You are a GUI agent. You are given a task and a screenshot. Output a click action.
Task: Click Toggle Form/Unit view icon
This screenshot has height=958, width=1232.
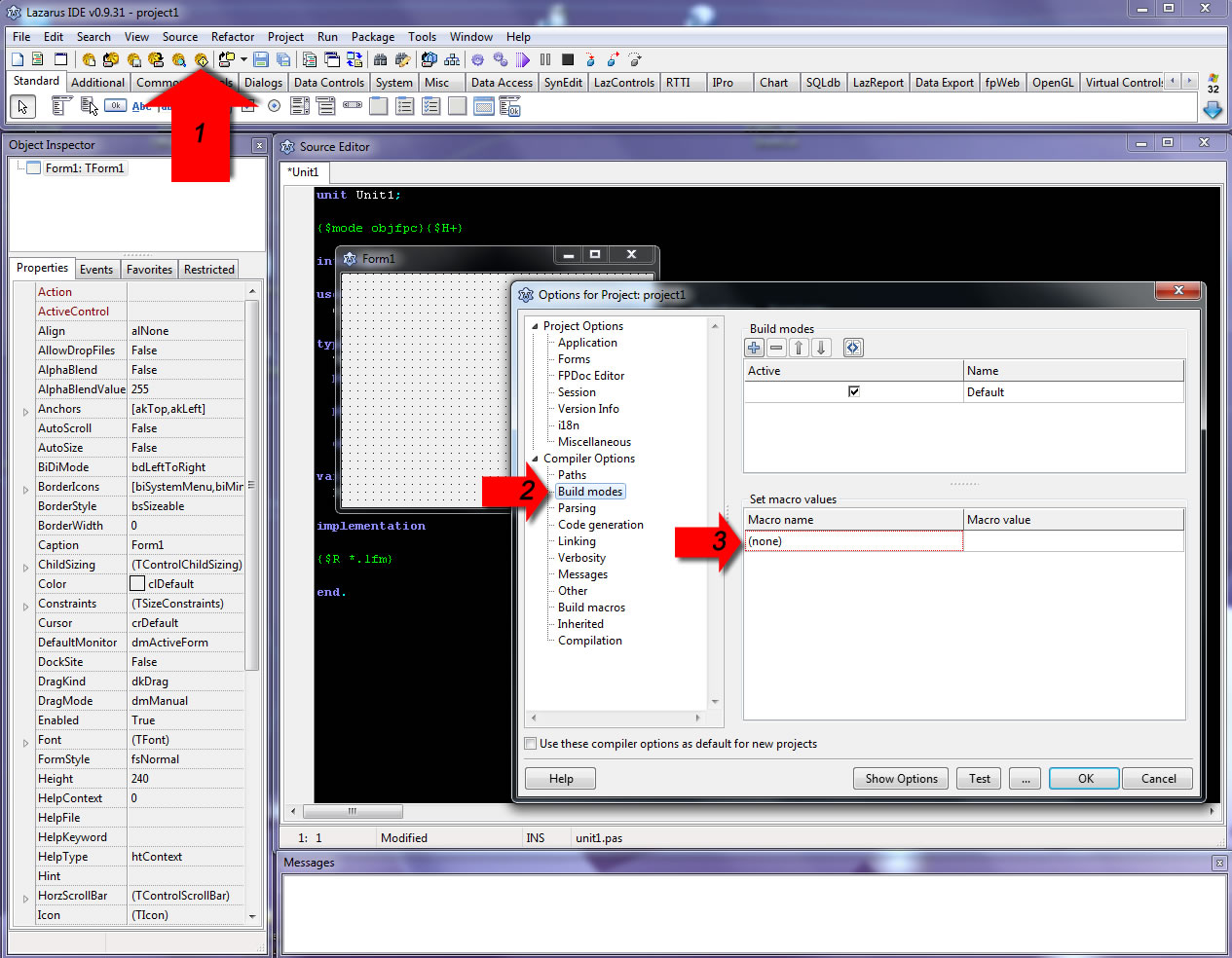pyautogui.click(x=355, y=59)
